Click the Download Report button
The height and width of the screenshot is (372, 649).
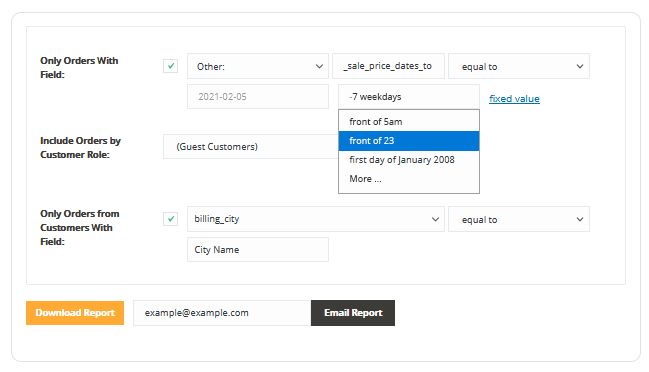(75, 313)
